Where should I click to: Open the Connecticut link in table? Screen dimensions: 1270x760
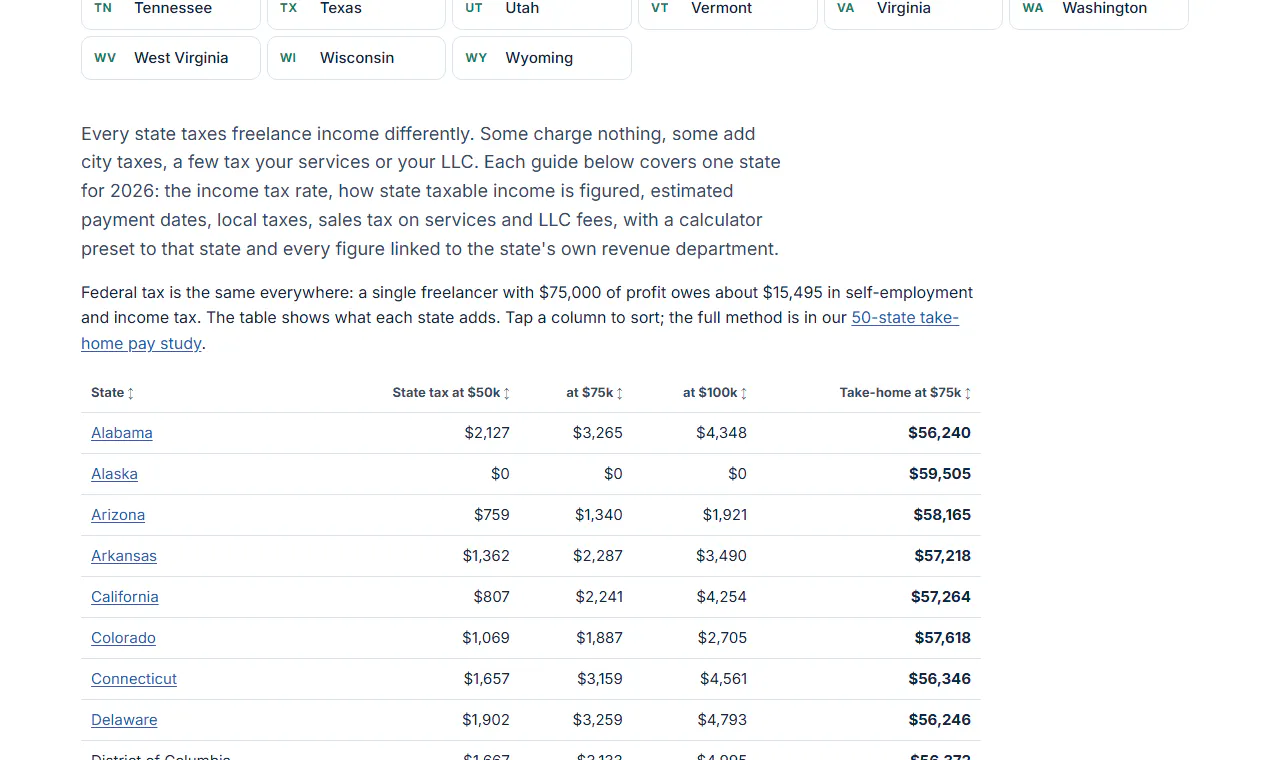(134, 679)
